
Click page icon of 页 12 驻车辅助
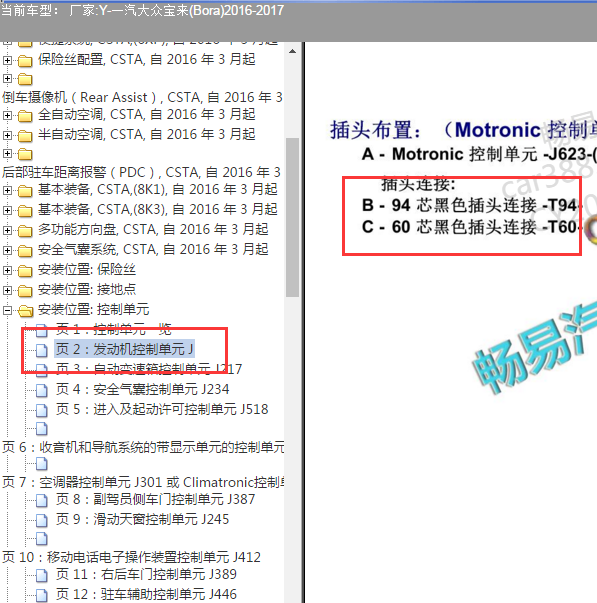42,595
